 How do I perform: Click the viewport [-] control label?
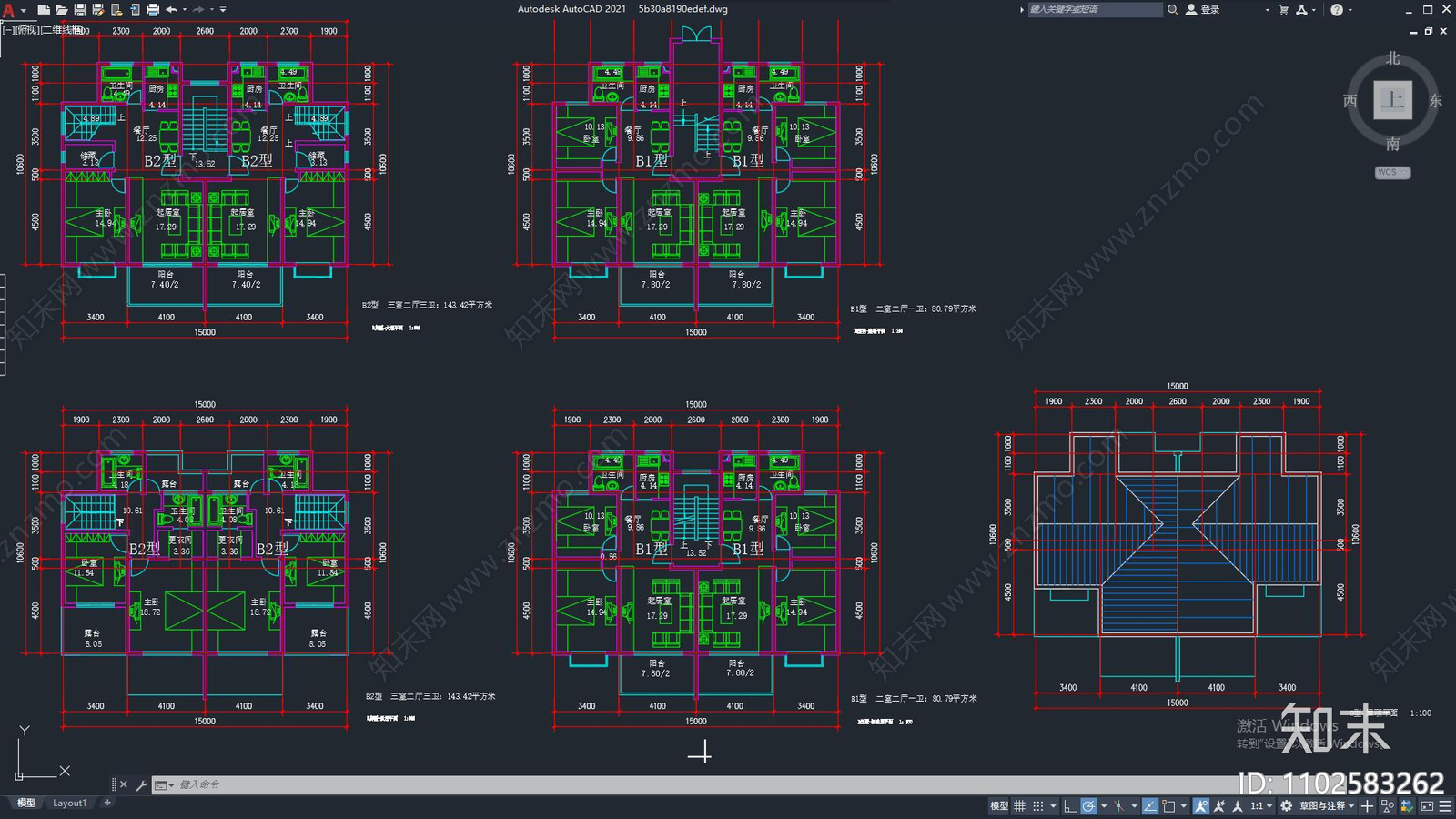click(x=7, y=30)
